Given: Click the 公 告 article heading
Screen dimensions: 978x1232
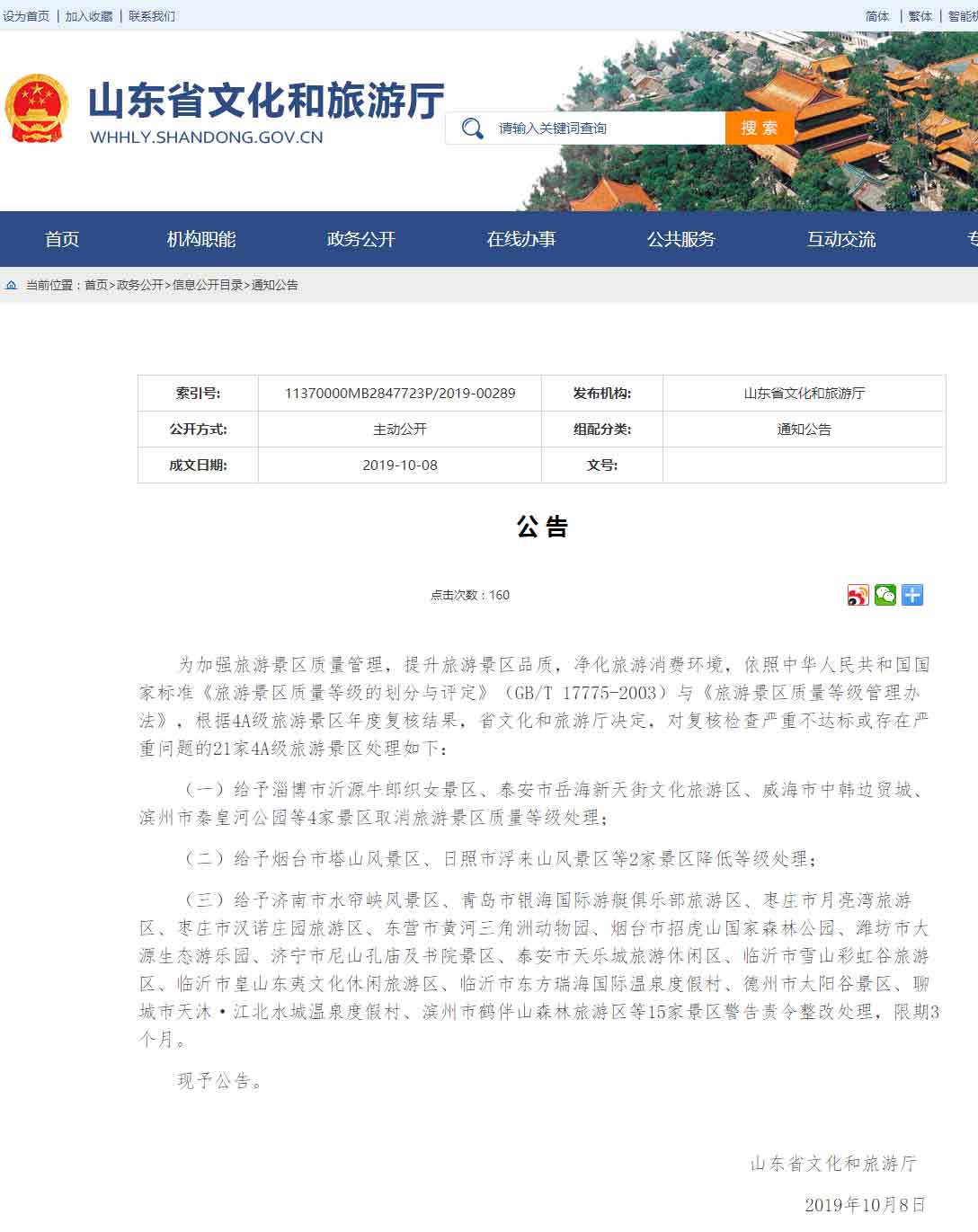Looking at the screenshot, I should [542, 527].
